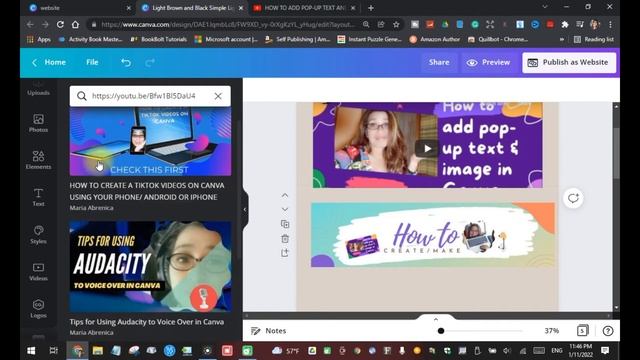The image size is (640, 360).
Task: Adjust the zoom slider handle
Action: tap(441, 331)
